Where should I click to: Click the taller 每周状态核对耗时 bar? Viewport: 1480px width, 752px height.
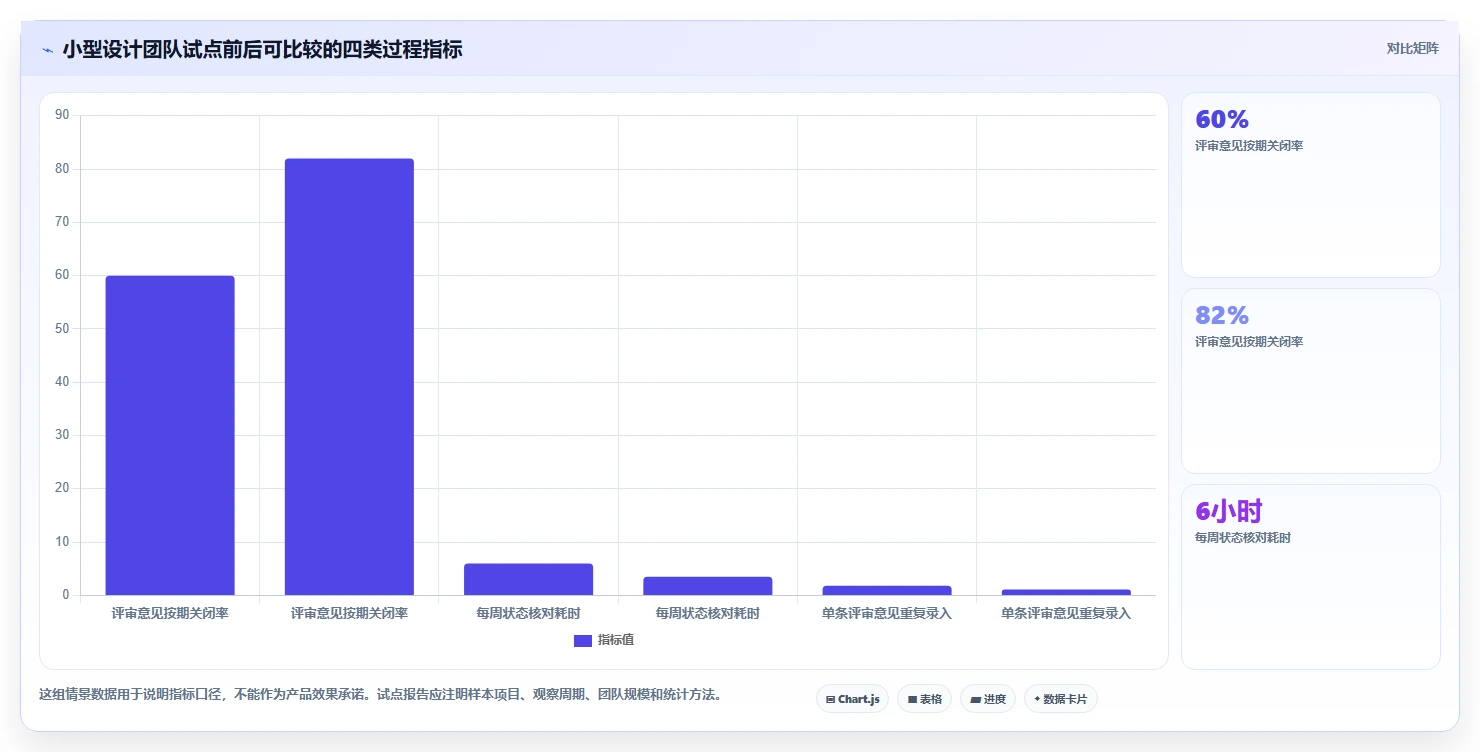coord(528,579)
